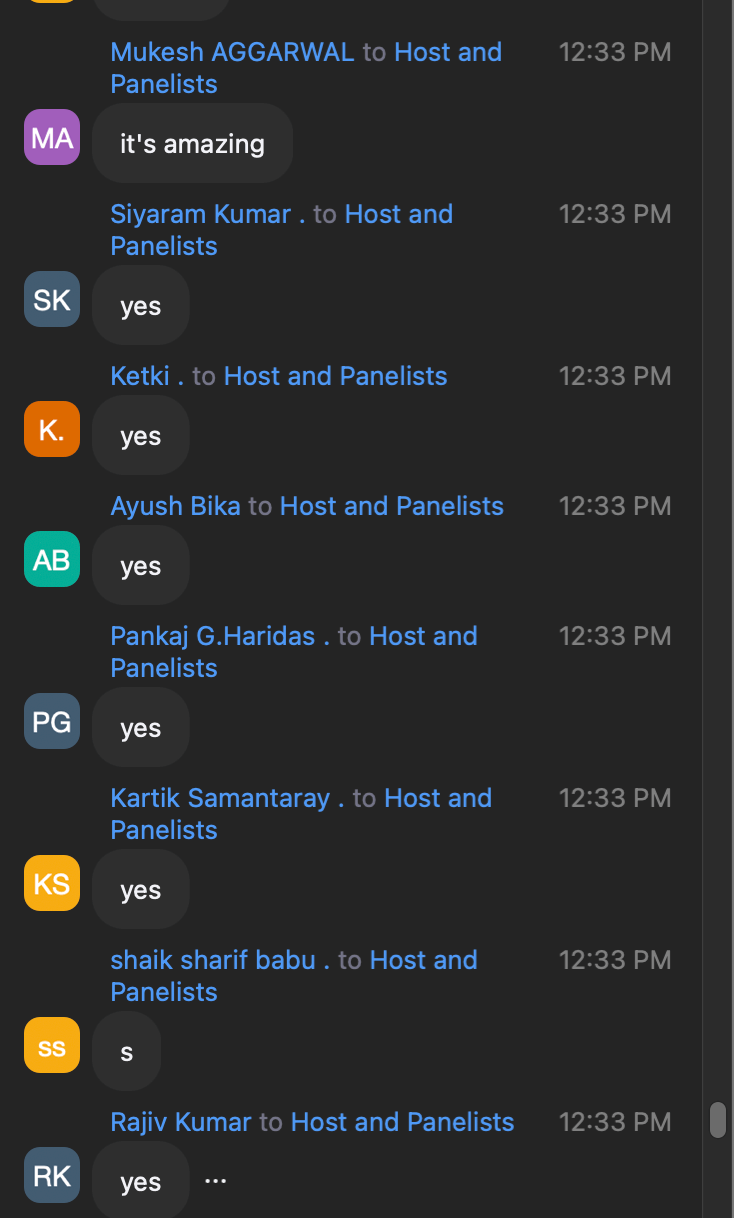The image size is (734, 1218).
Task: Click the 12:33 PM timestamp on Mukesh's message
Action: point(614,52)
